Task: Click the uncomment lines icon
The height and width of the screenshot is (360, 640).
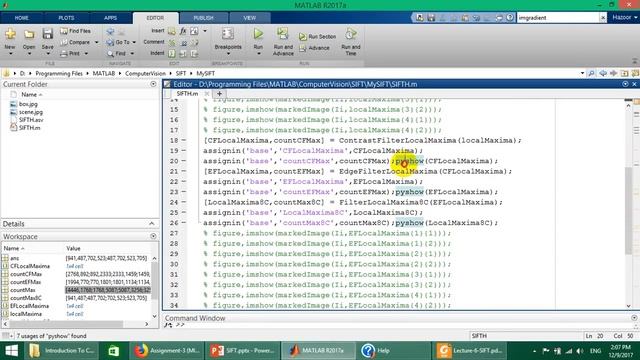Action: (184, 42)
